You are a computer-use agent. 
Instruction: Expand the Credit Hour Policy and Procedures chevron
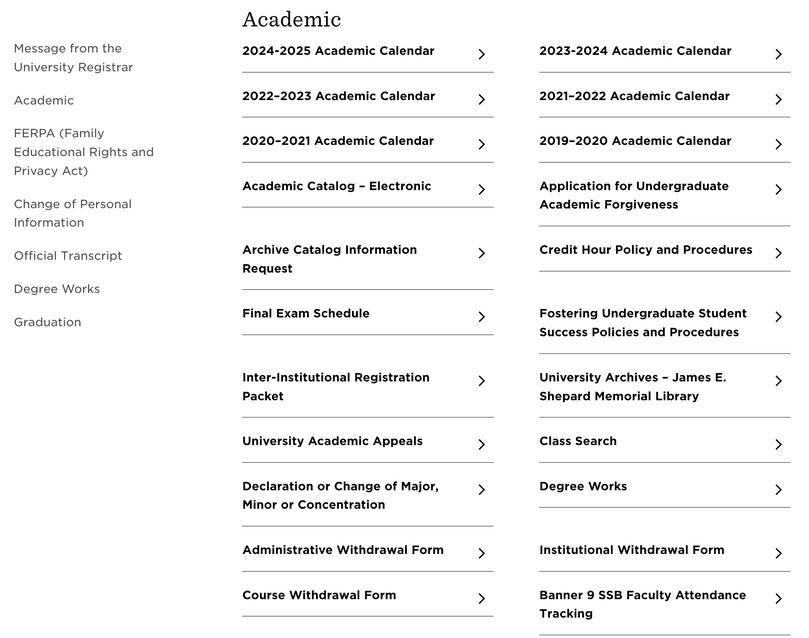(x=778, y=254)
